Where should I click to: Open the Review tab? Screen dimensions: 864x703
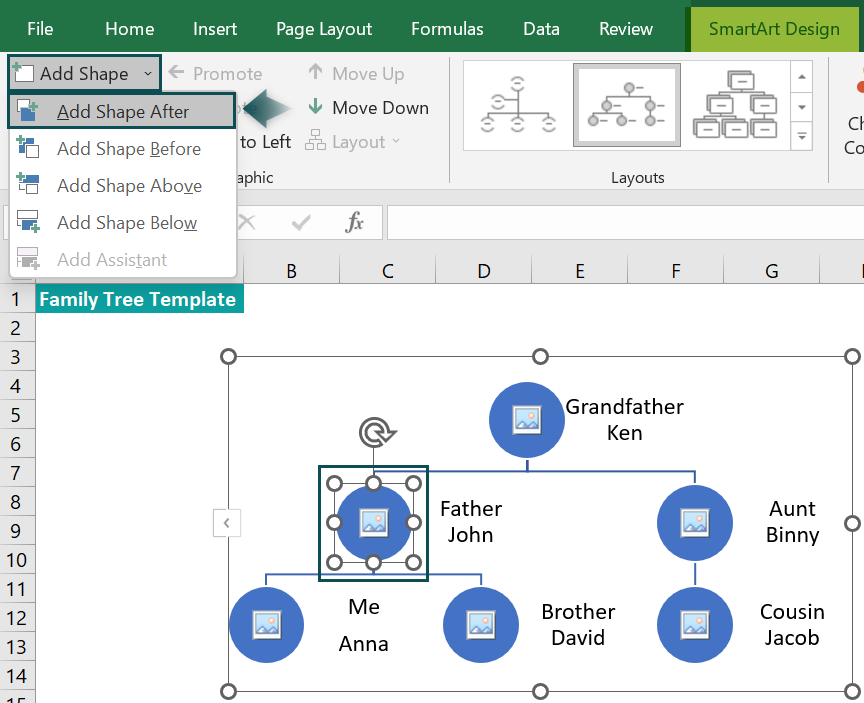[625, 29]
